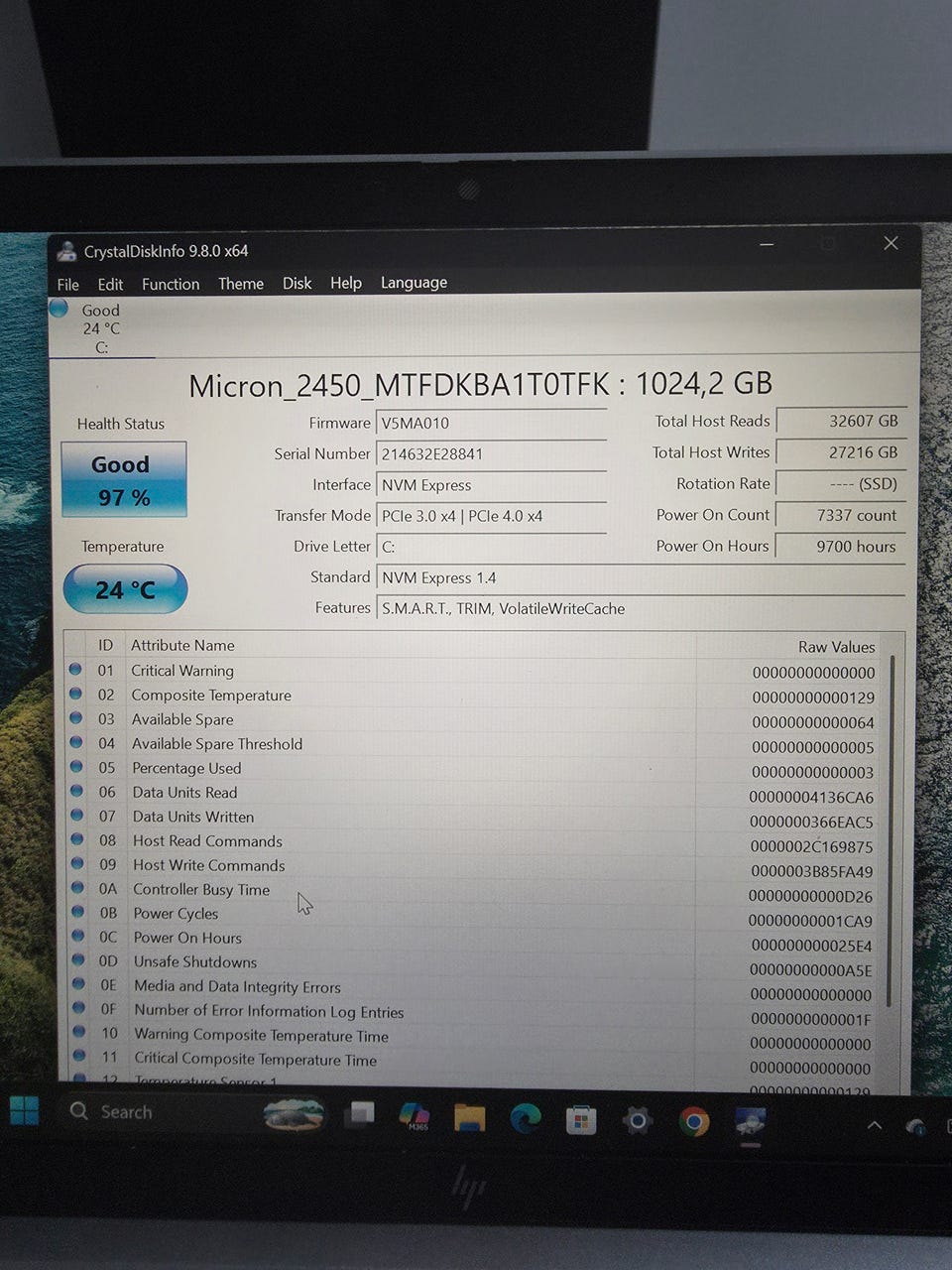Open the Theme menu
The image size is (952, 1270).
[x=241, y=284]
